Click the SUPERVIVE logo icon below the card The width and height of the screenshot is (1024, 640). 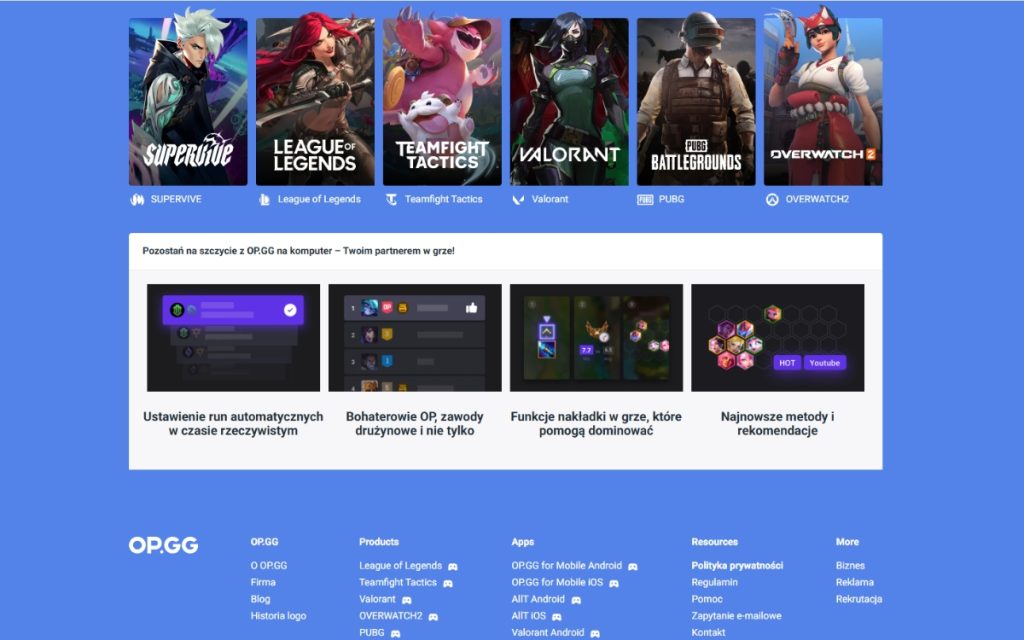tap(138, 199)
